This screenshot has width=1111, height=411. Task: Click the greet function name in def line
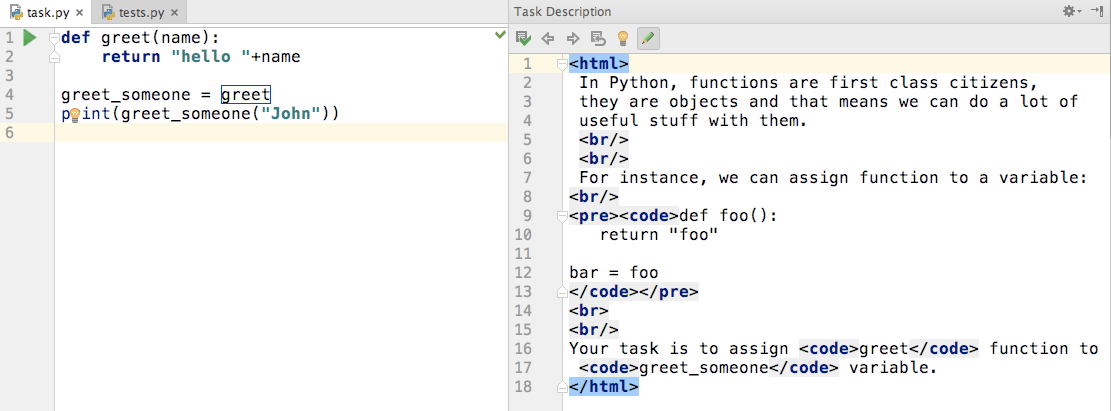click(126, 38)
